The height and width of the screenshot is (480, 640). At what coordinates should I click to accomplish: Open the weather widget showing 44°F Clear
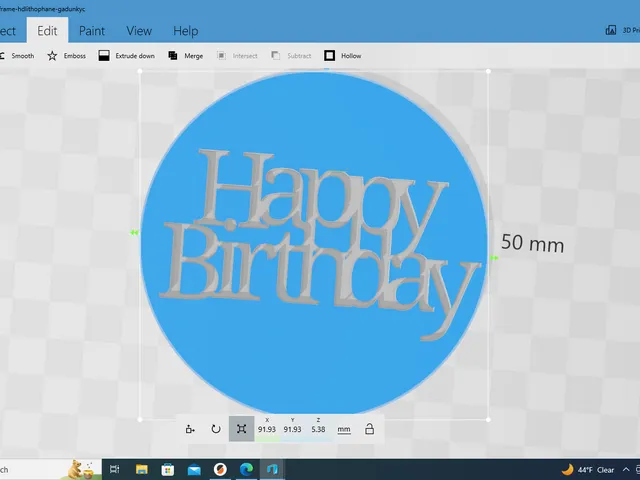tap(588, 470)
